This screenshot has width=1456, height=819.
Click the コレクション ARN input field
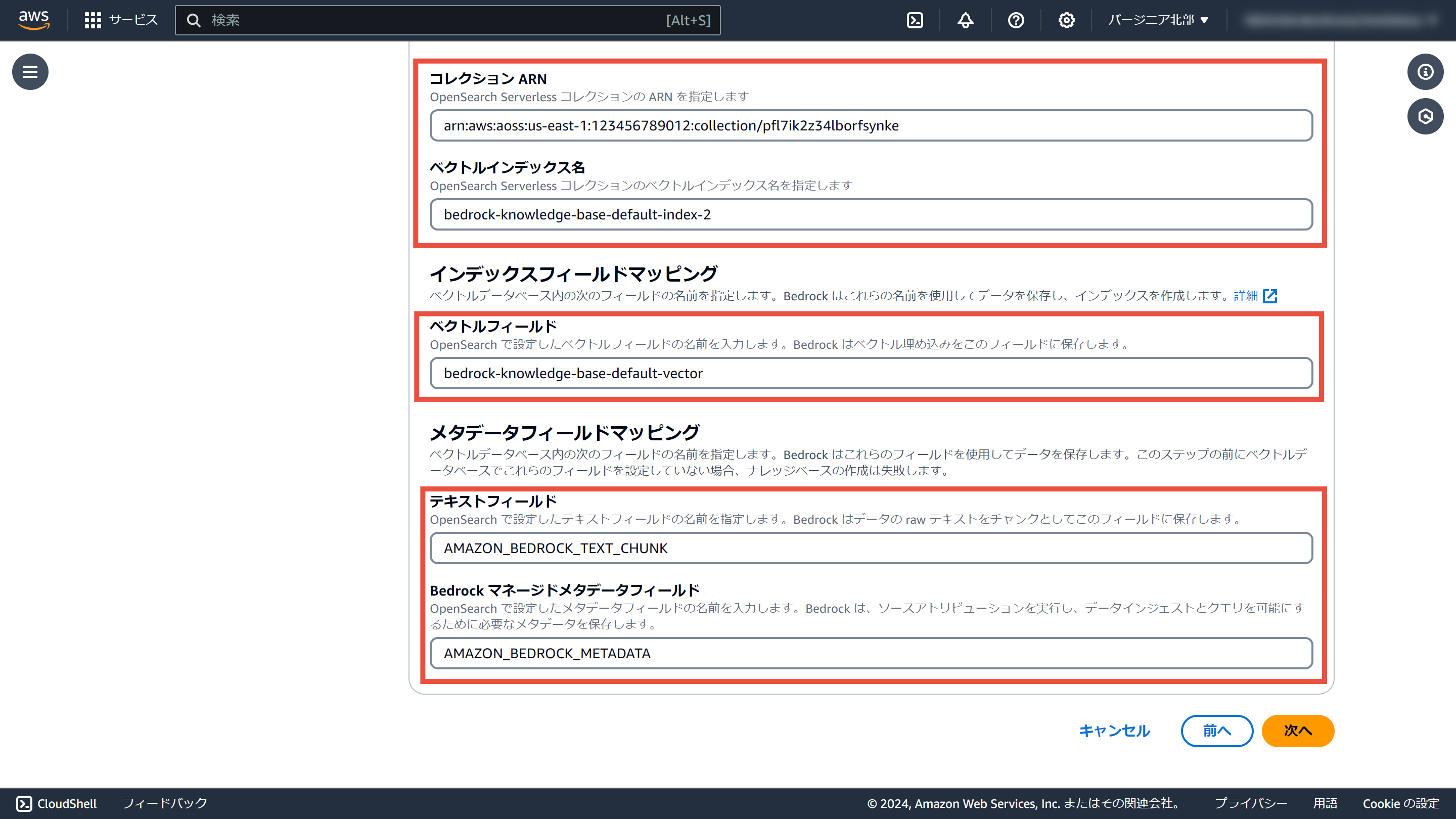[x=871, y=125]
